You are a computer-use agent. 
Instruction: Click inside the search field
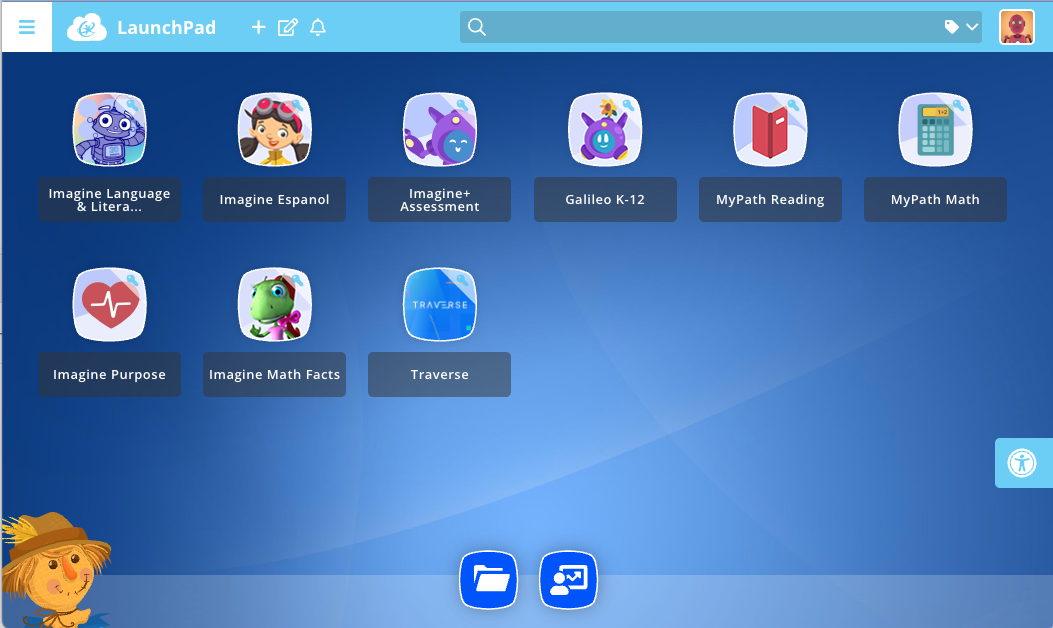[x=700, y=27]
